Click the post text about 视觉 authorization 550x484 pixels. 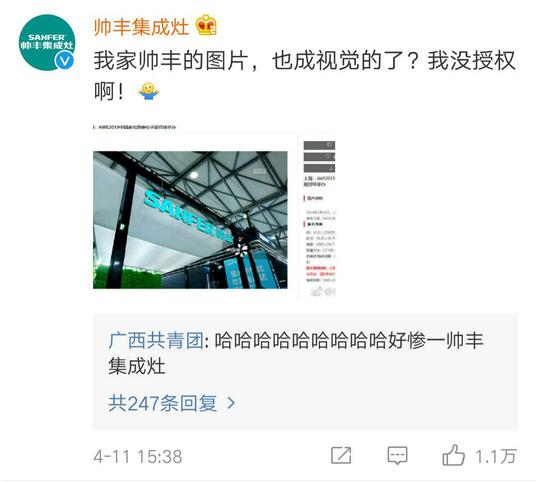[304, 76]
